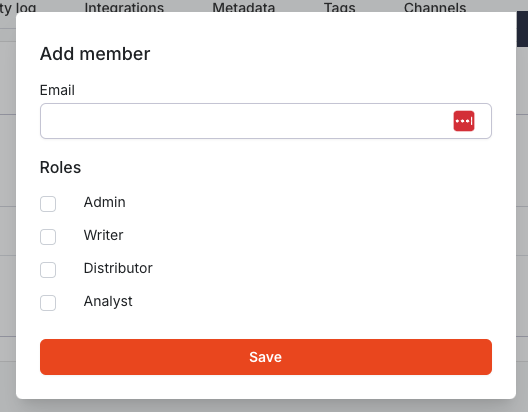Click the Add member dialog heading
Image resolution: width=528 pixels, height=412 pixels.
click(x=95, y=54)
